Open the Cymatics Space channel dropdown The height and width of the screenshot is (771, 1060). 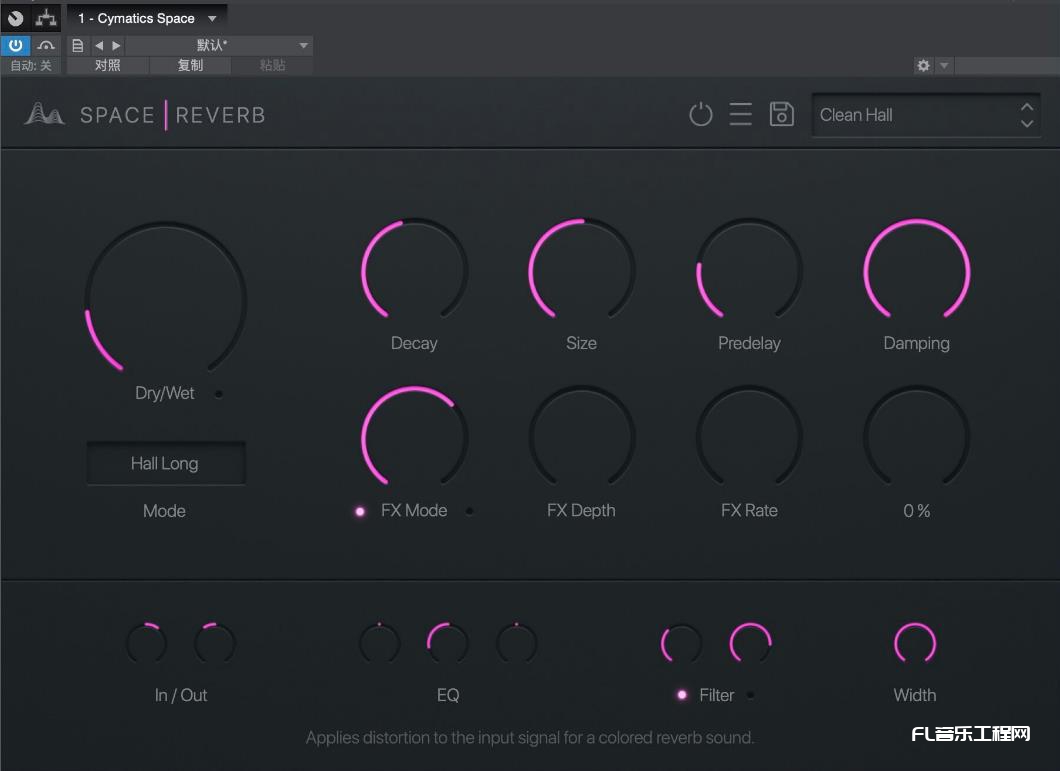212,17
